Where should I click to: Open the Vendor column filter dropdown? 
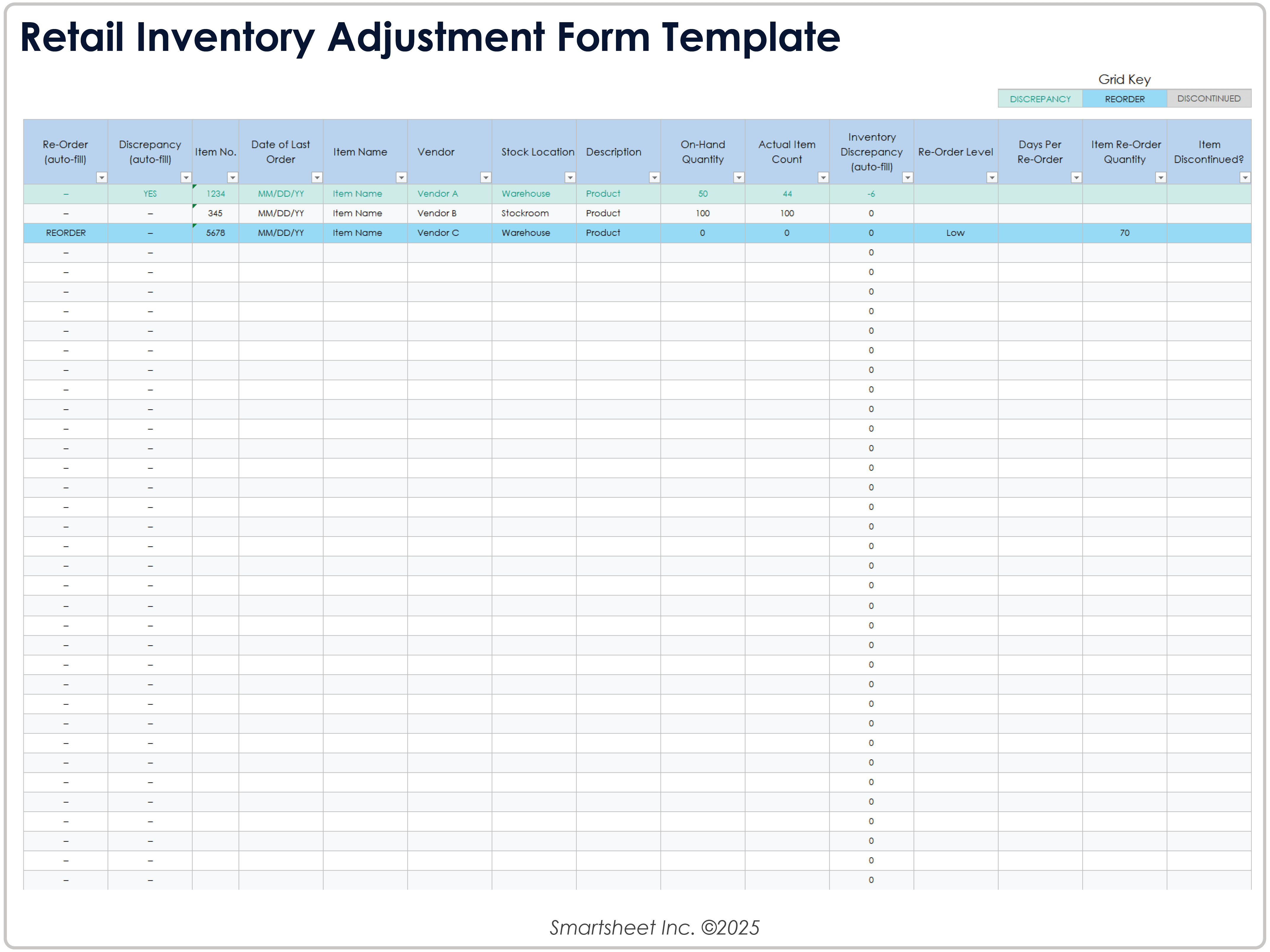click(x=486, y=178)
